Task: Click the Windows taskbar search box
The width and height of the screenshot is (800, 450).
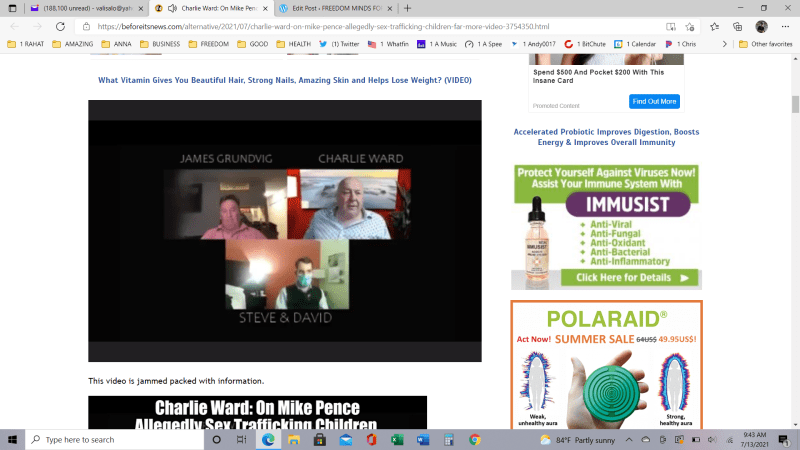Action: (120, 439)
